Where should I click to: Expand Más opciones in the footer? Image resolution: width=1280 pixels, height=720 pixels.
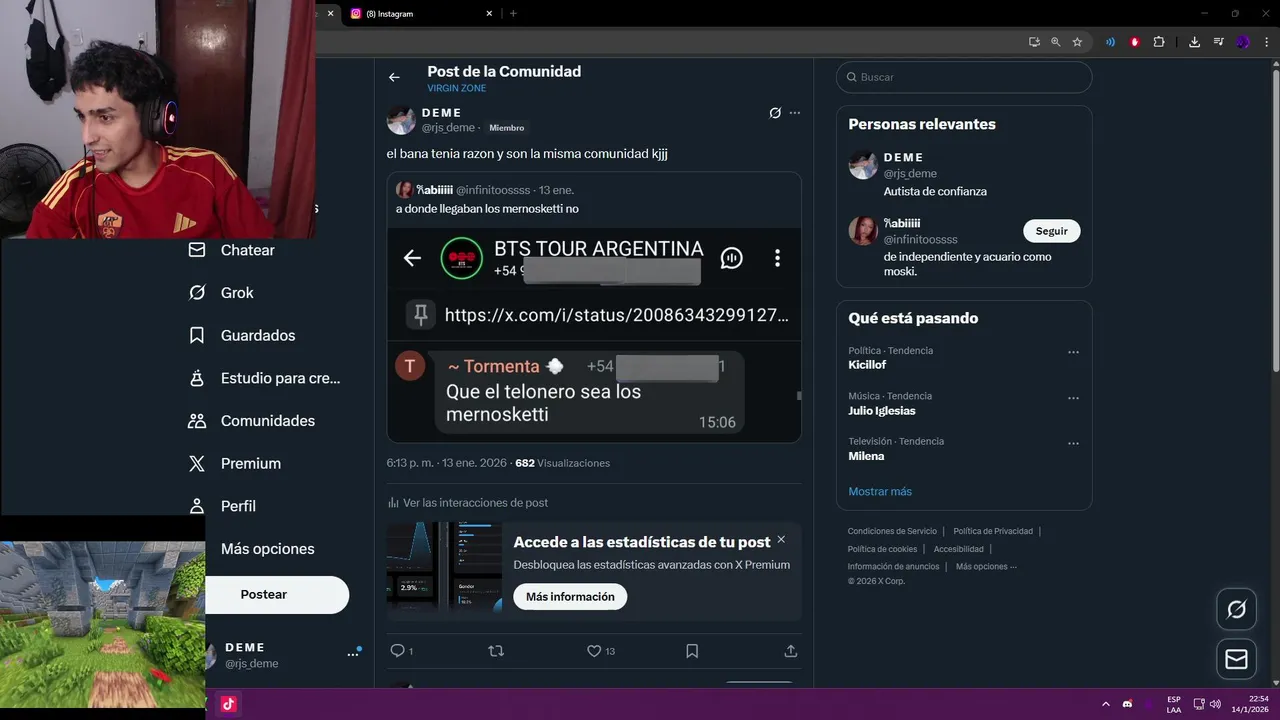click(986, 567)
